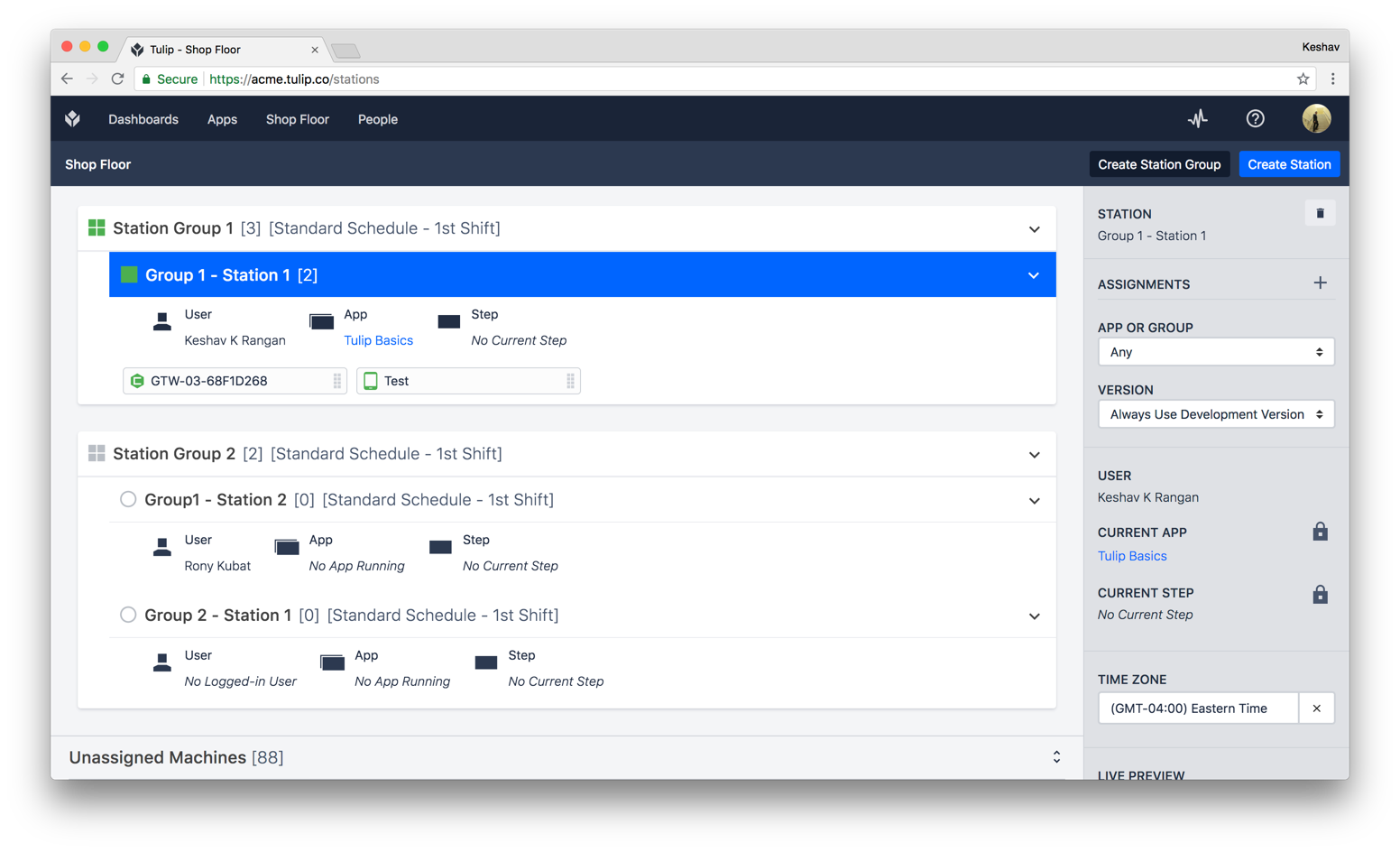Click the Test device chip
This screenshot has width=1400, height=852.
point(468,381)
